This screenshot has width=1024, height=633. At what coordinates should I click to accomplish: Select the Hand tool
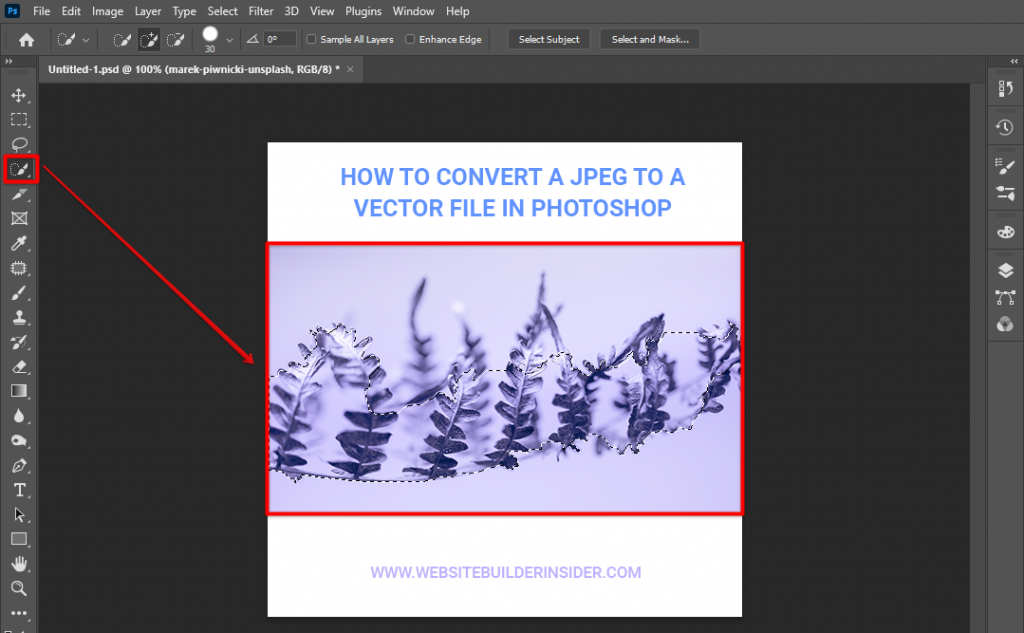coord(19,564)
